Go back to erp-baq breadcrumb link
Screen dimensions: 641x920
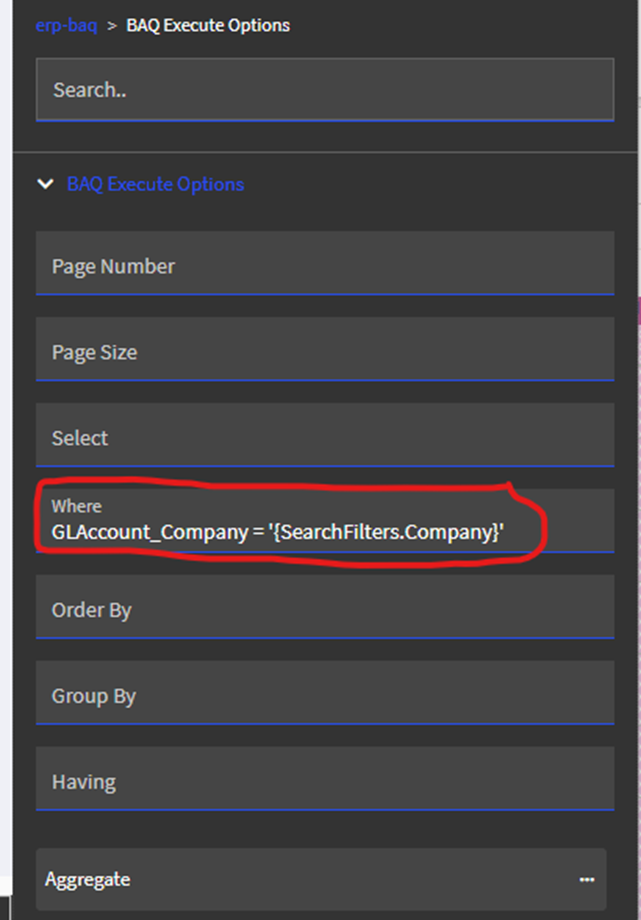click(x=66, y=25)
